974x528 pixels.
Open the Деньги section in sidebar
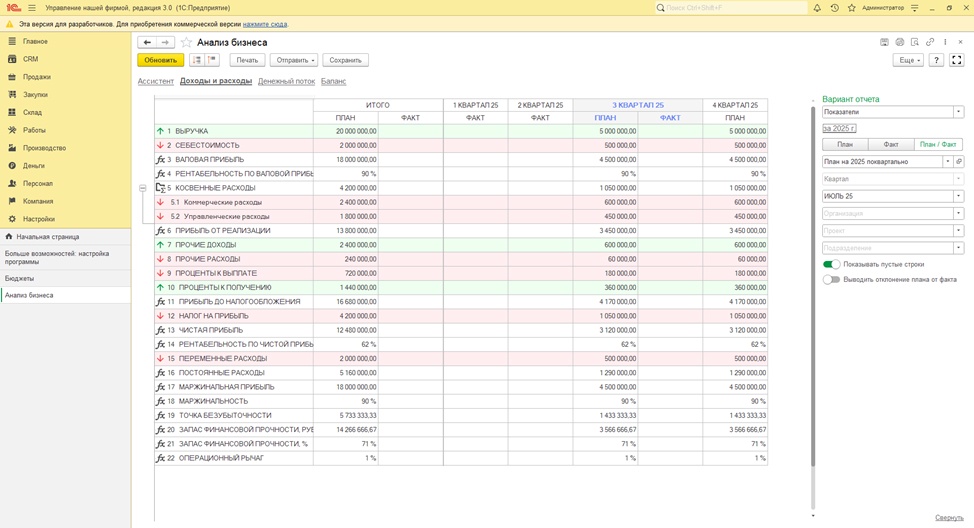tap(34, 166)
